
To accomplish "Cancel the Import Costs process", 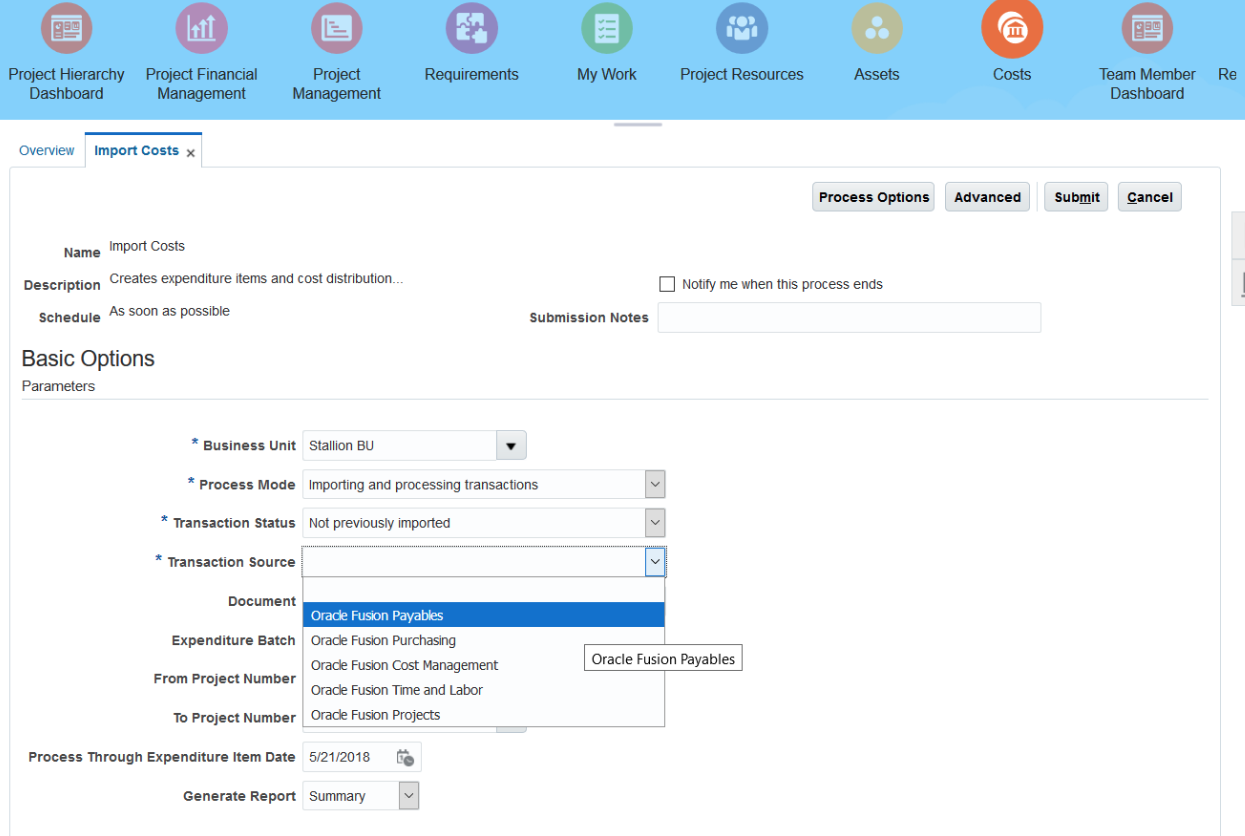I will [x=1149, y=197].
